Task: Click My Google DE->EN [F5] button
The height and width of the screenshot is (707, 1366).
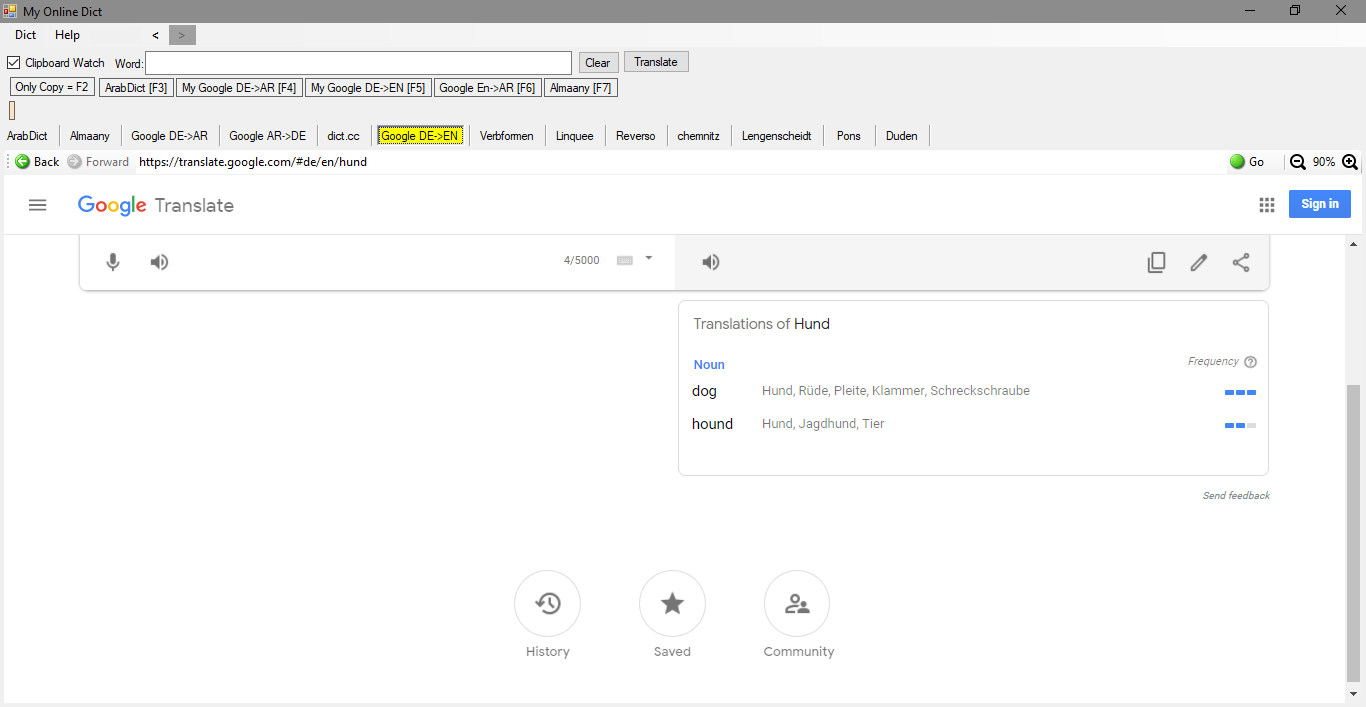Action: pyautogui.click(x=368, y=88)
